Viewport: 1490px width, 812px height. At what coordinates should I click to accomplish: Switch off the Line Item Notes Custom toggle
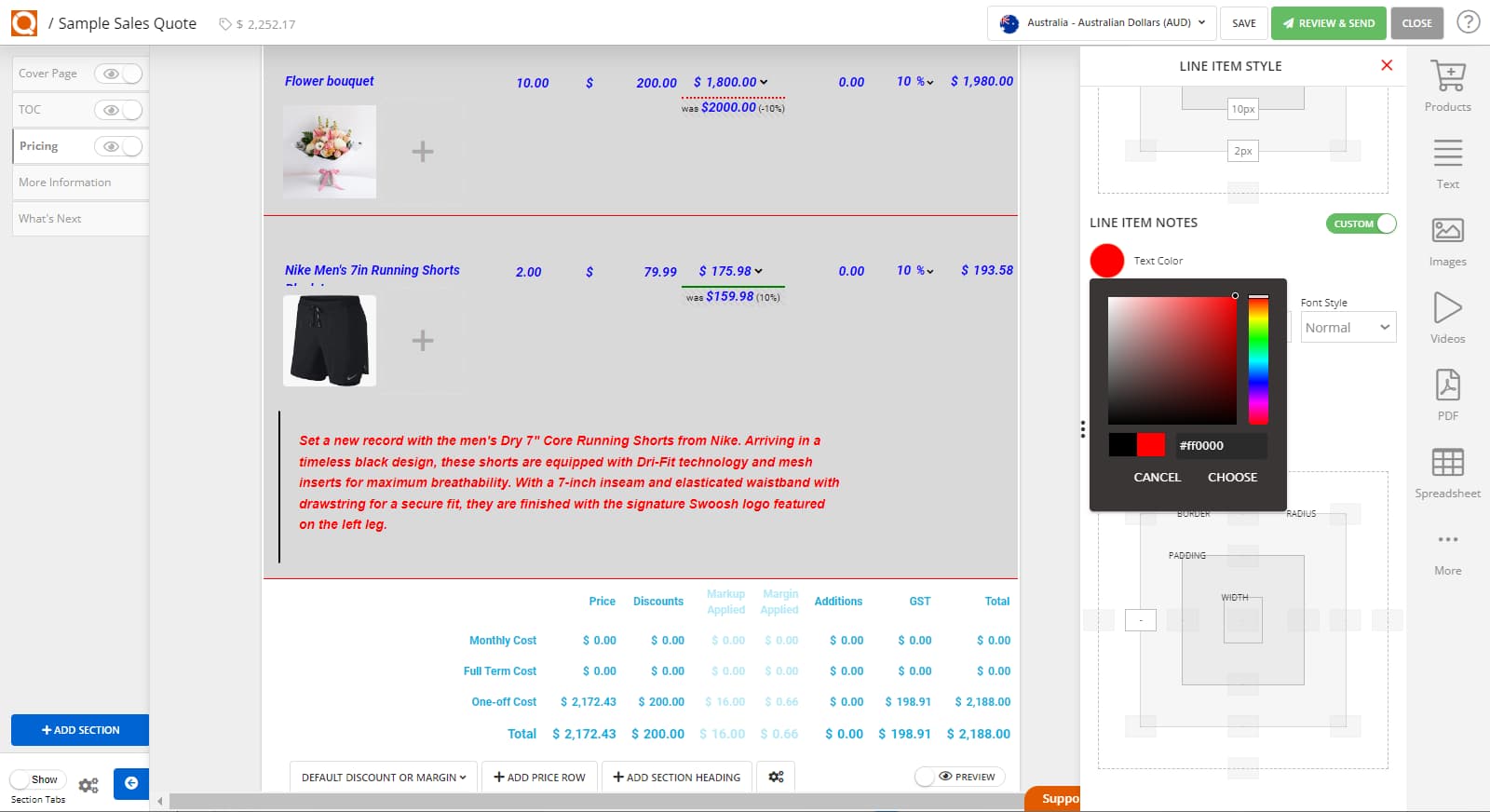click(1361, 223)
